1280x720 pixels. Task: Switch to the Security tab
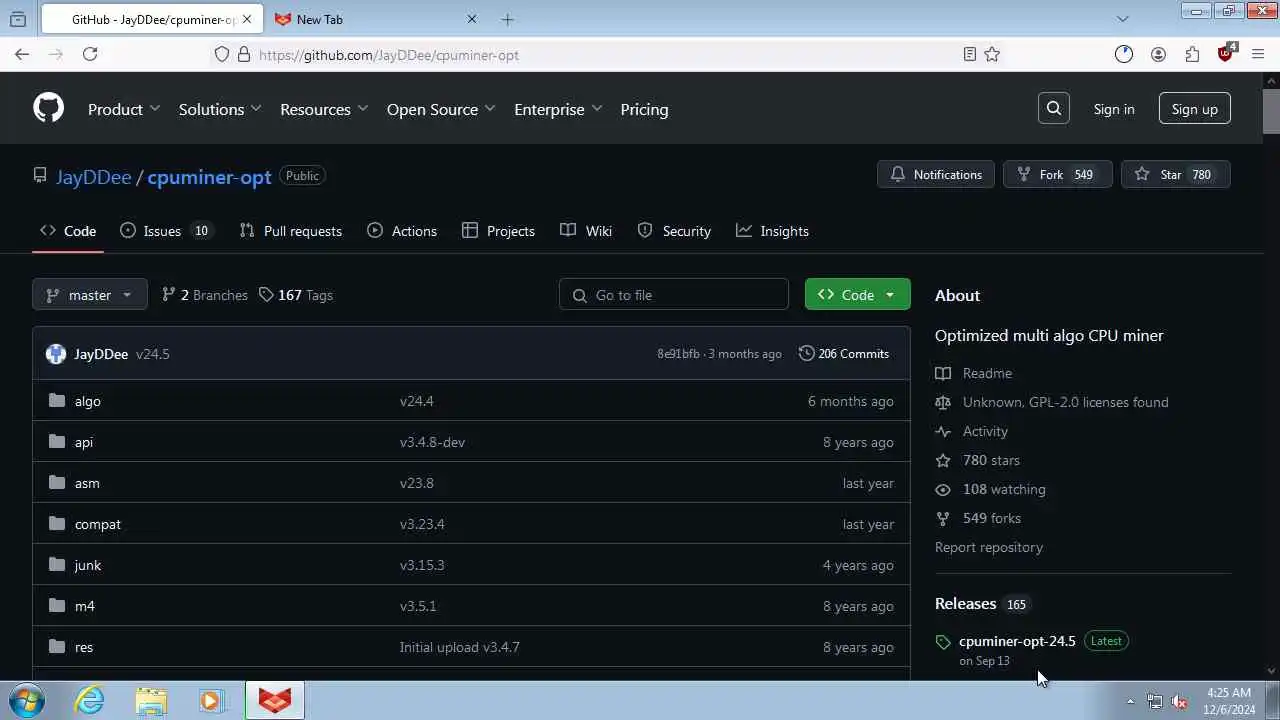674,231
